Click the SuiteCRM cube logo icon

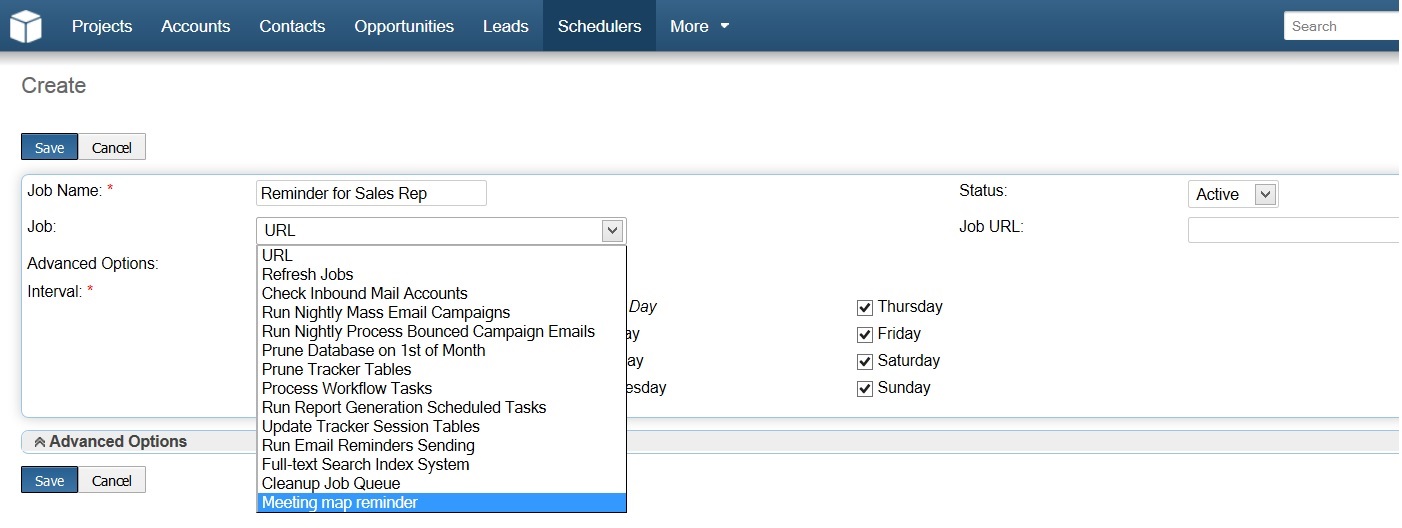pos(26,26)
